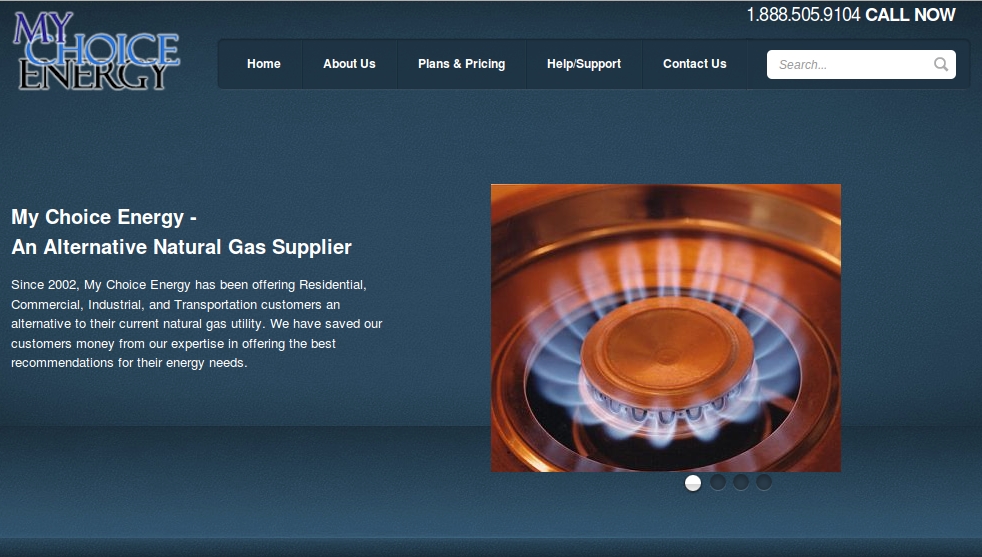The height and width of the screenshot is (557, 982).
Task: Open the Help/Support menu item
Action: point(584,64)
